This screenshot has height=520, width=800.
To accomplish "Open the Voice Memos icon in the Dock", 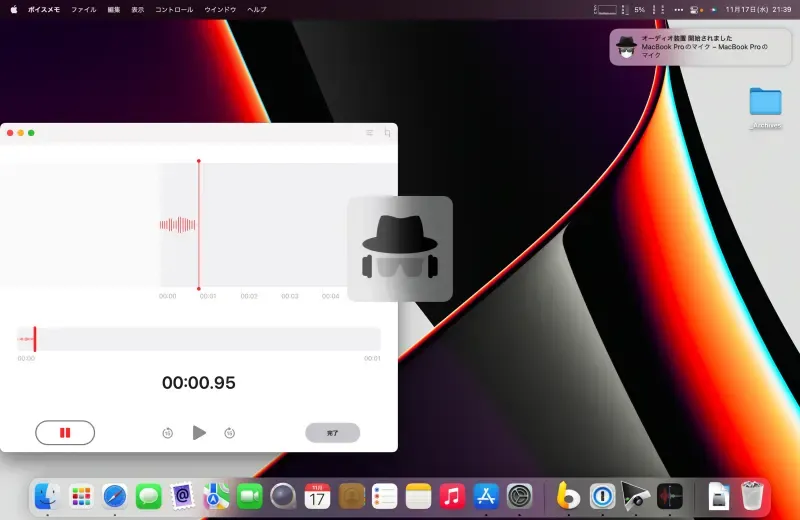I will [x=668, y=495].
